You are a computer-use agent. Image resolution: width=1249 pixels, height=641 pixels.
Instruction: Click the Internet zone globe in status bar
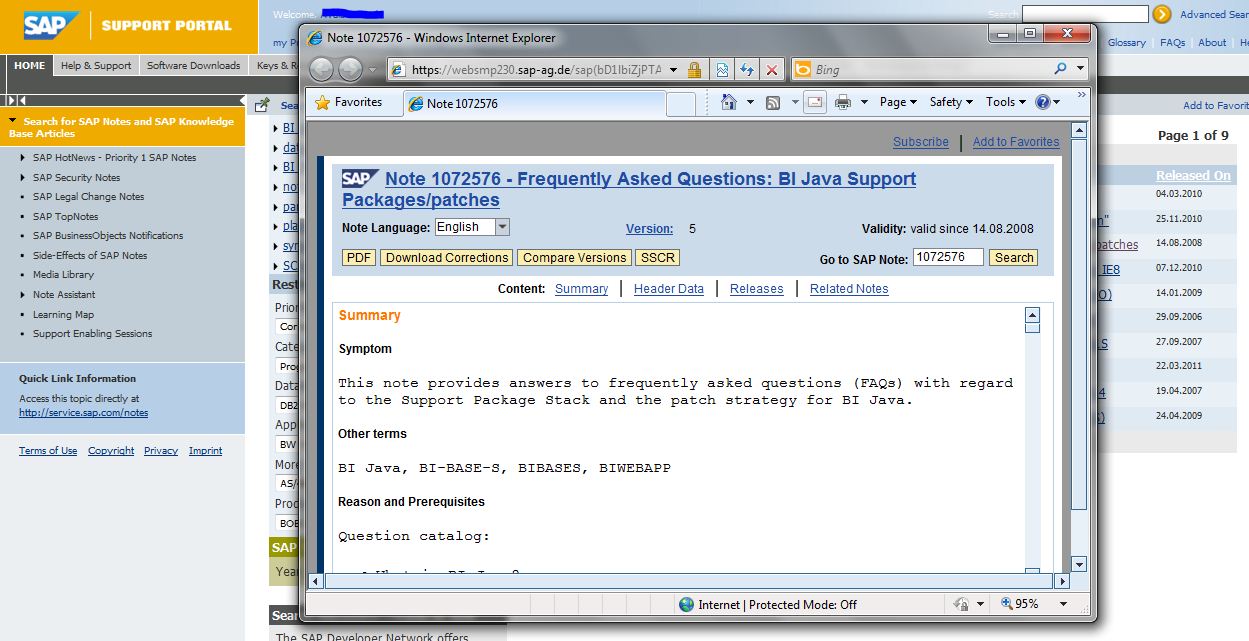(686, 604)
